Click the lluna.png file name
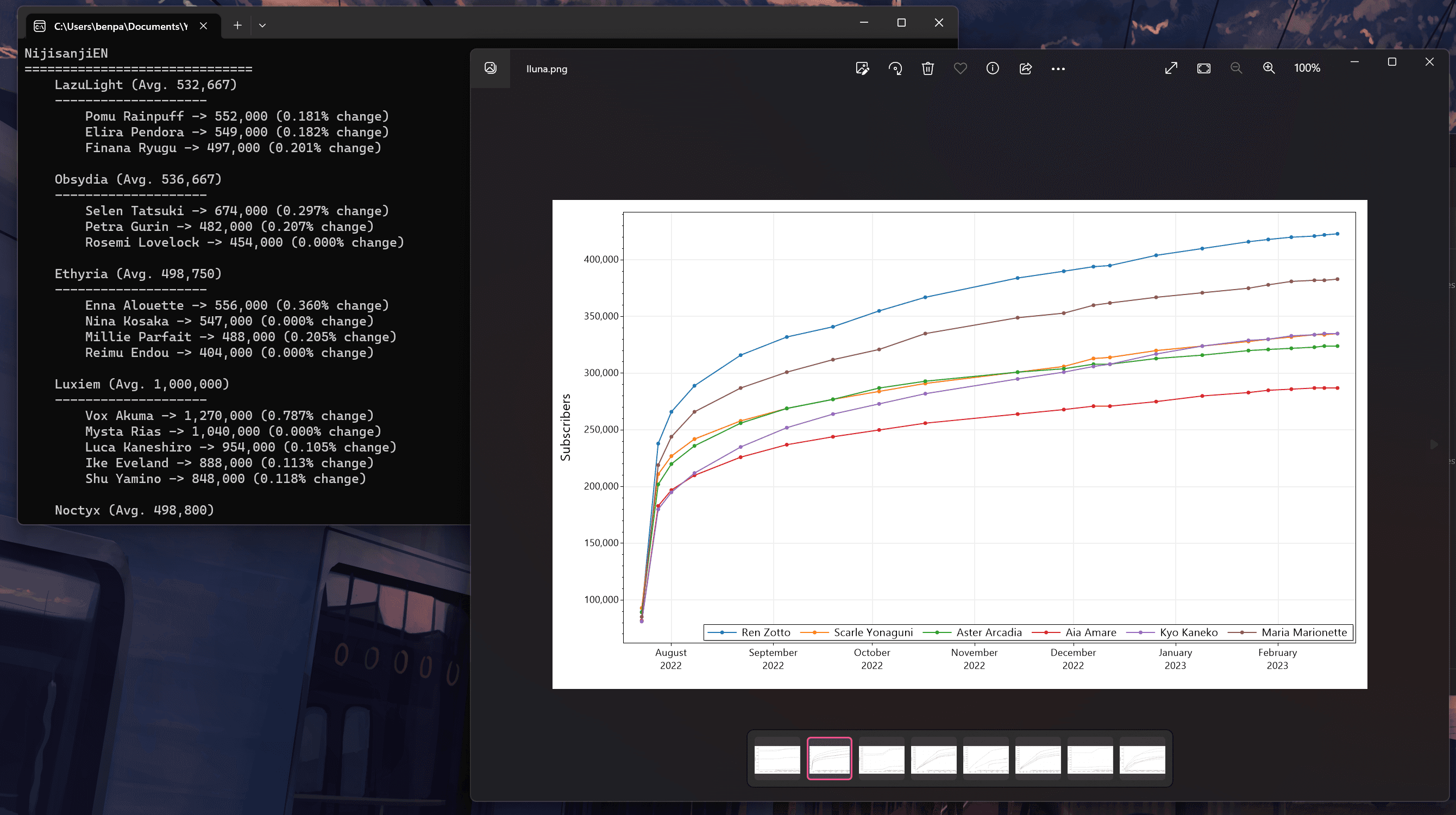The height and width of the screenshot is (815, 1456). [547, 69]
